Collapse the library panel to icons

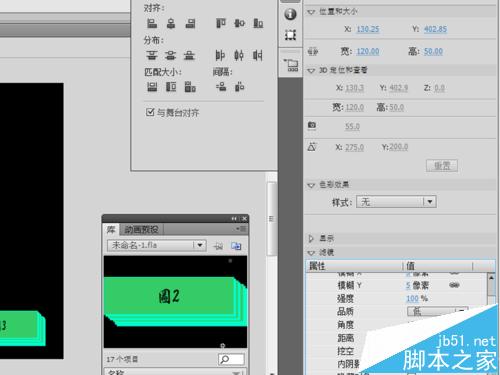[234, 219]
